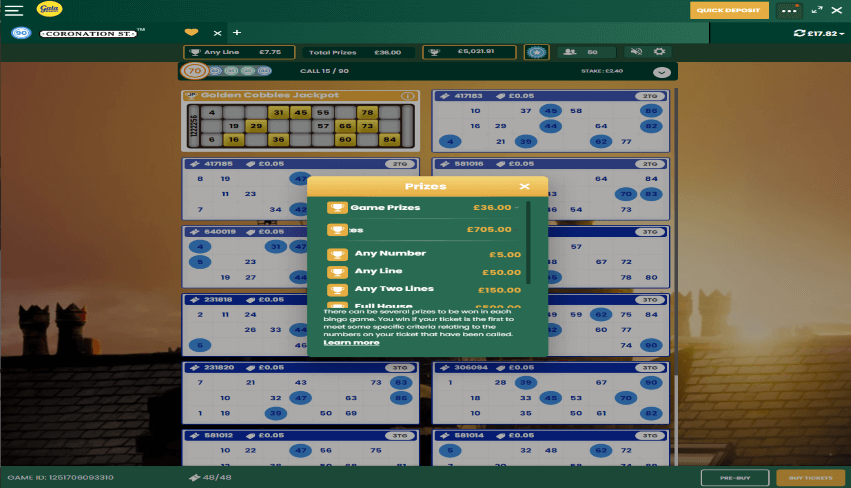Close the Prizes popup
Screen dimensions: 851x488
(524, 186)
